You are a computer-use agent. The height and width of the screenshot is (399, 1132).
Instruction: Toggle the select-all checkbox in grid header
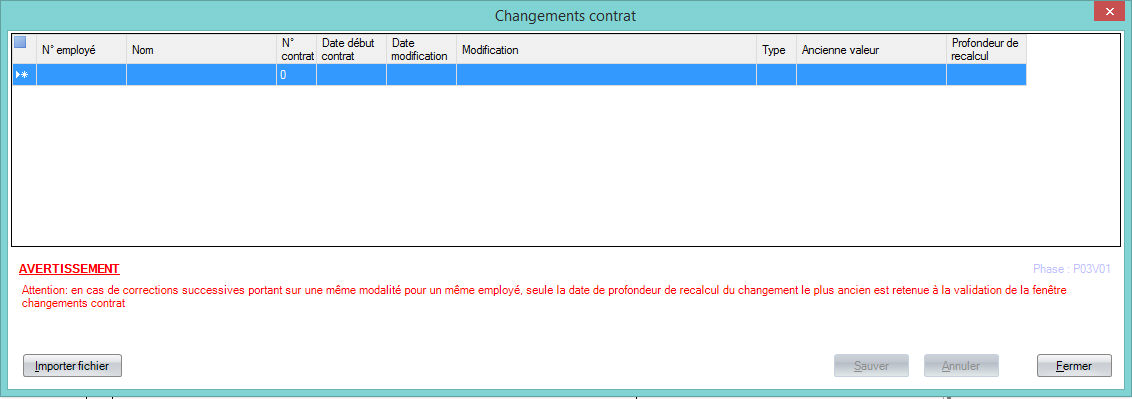20,42
